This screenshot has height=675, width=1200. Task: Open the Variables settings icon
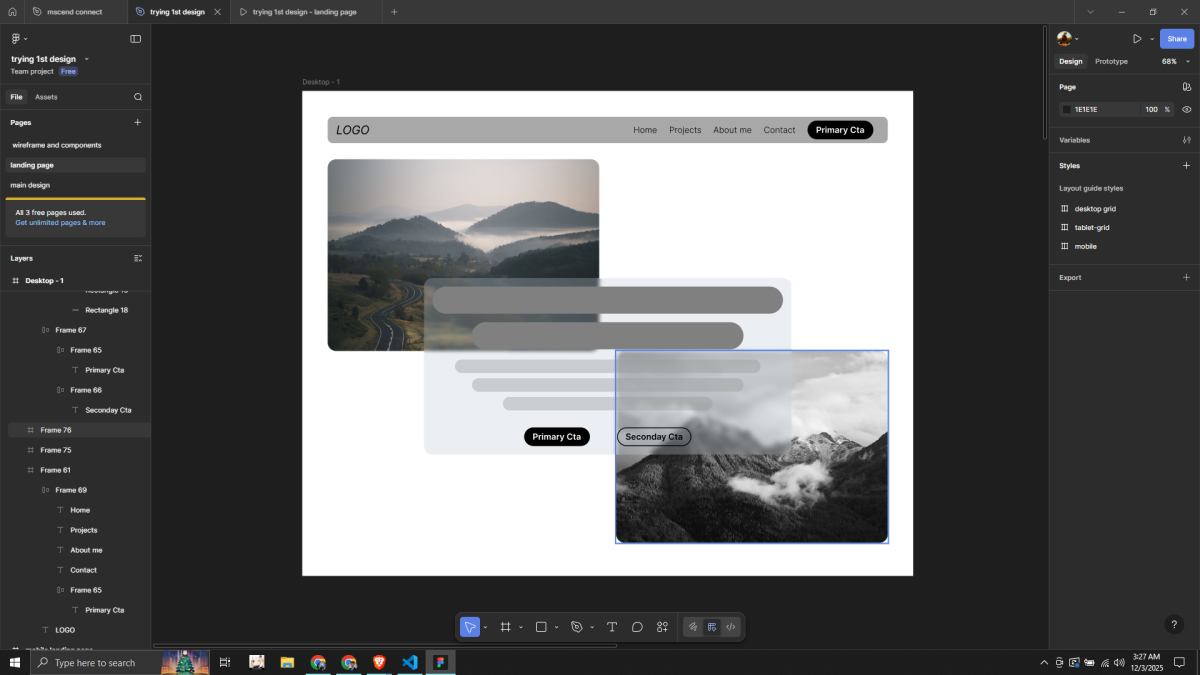1186,140
